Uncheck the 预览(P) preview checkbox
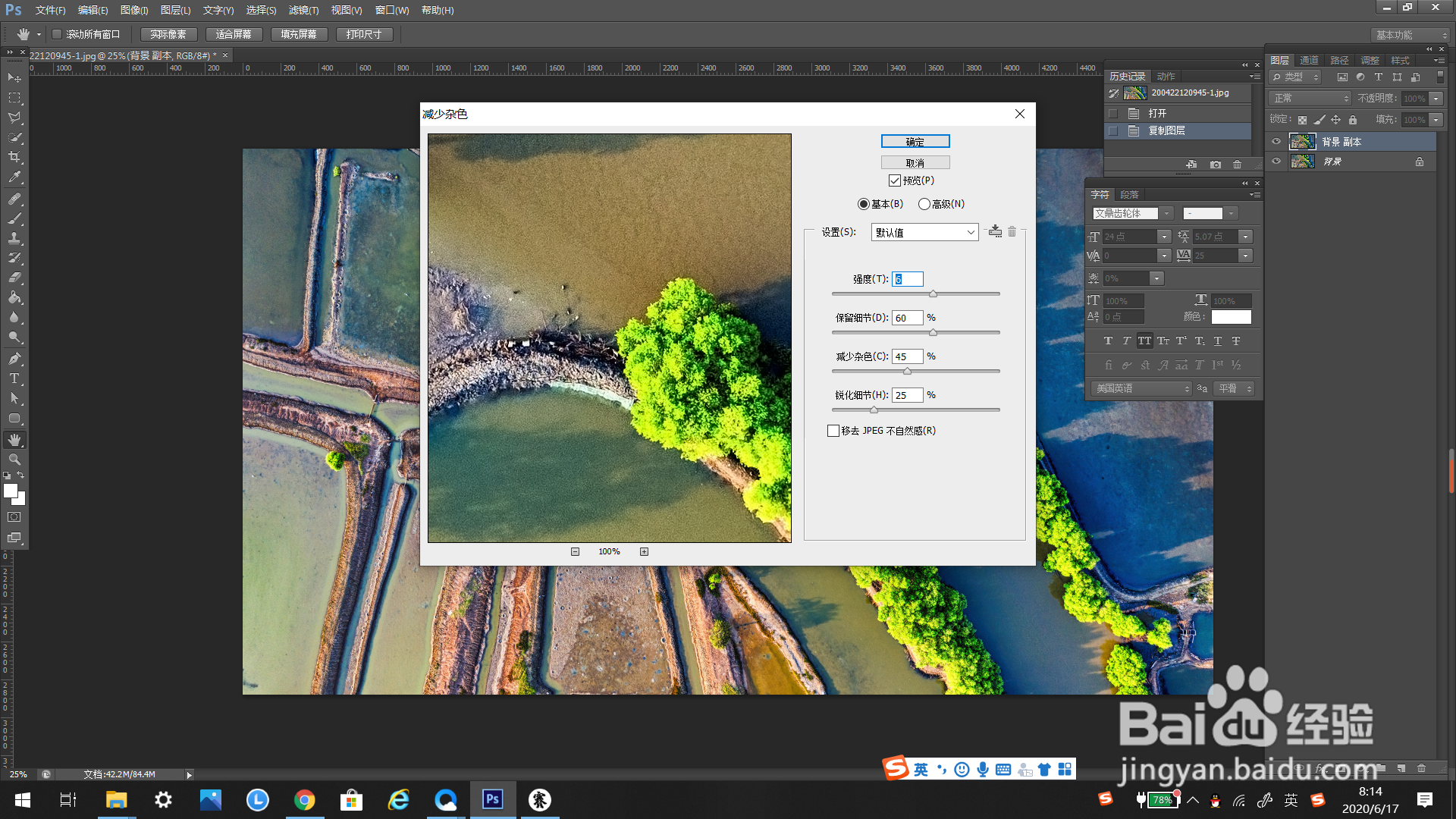This screenshot has width=1456, height=819. click(895, 180)
